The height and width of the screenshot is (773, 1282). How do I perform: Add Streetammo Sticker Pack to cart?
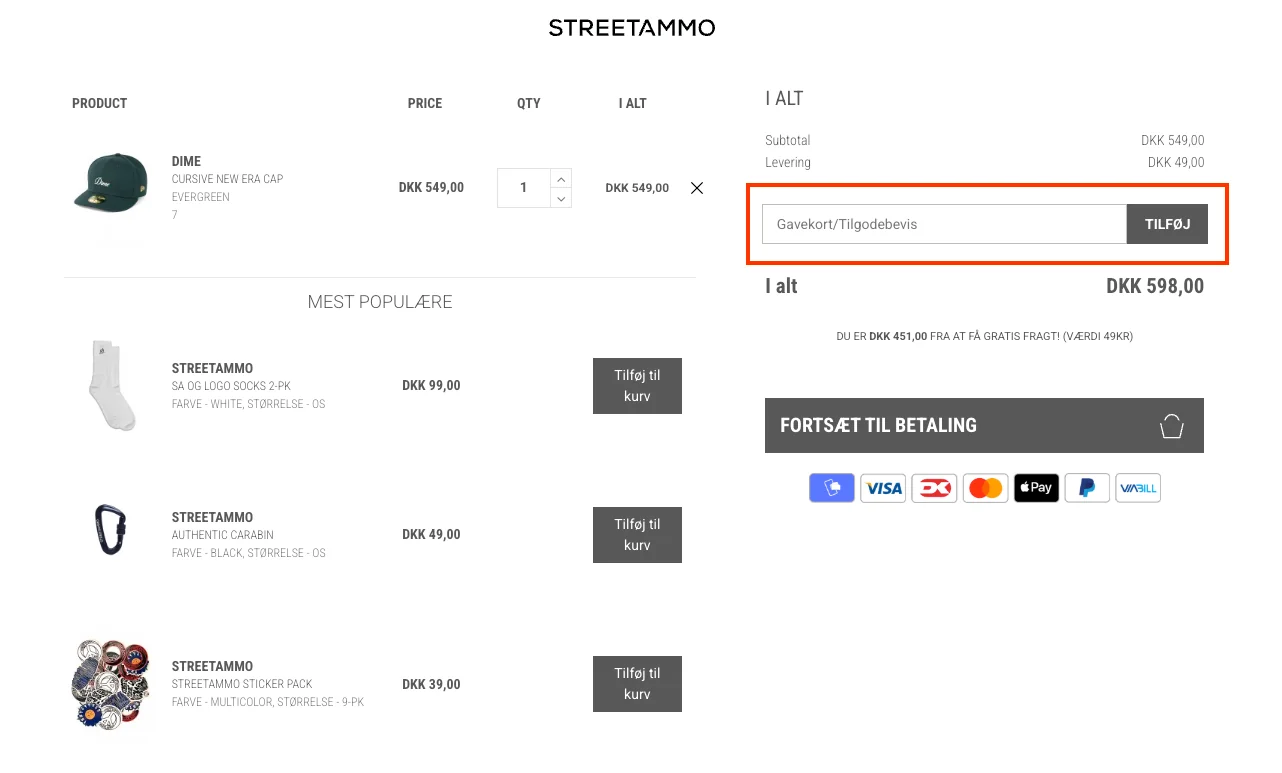click(637, 684)
